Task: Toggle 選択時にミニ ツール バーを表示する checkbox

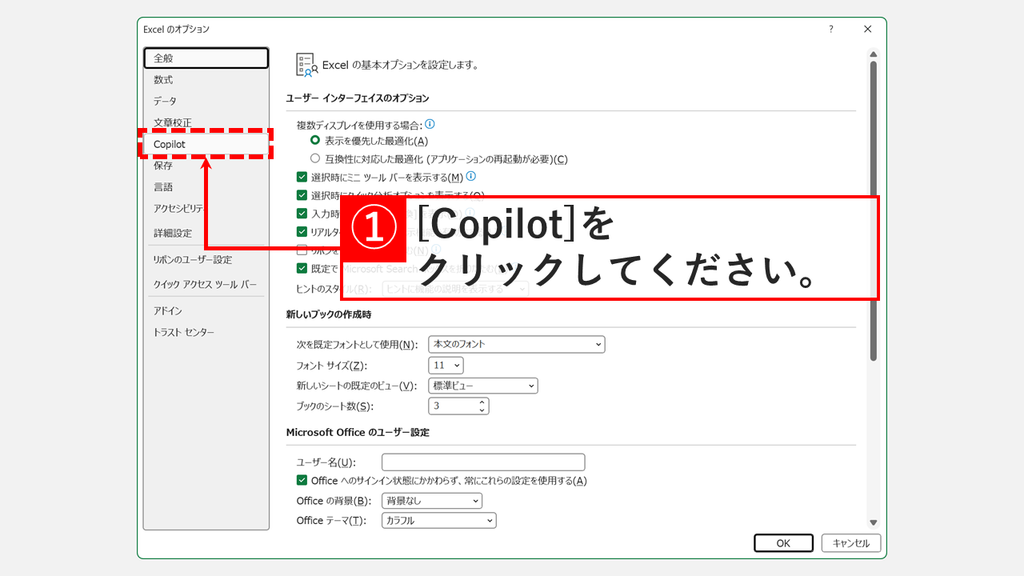Action: pyautogui.click(x=302, y=177)
